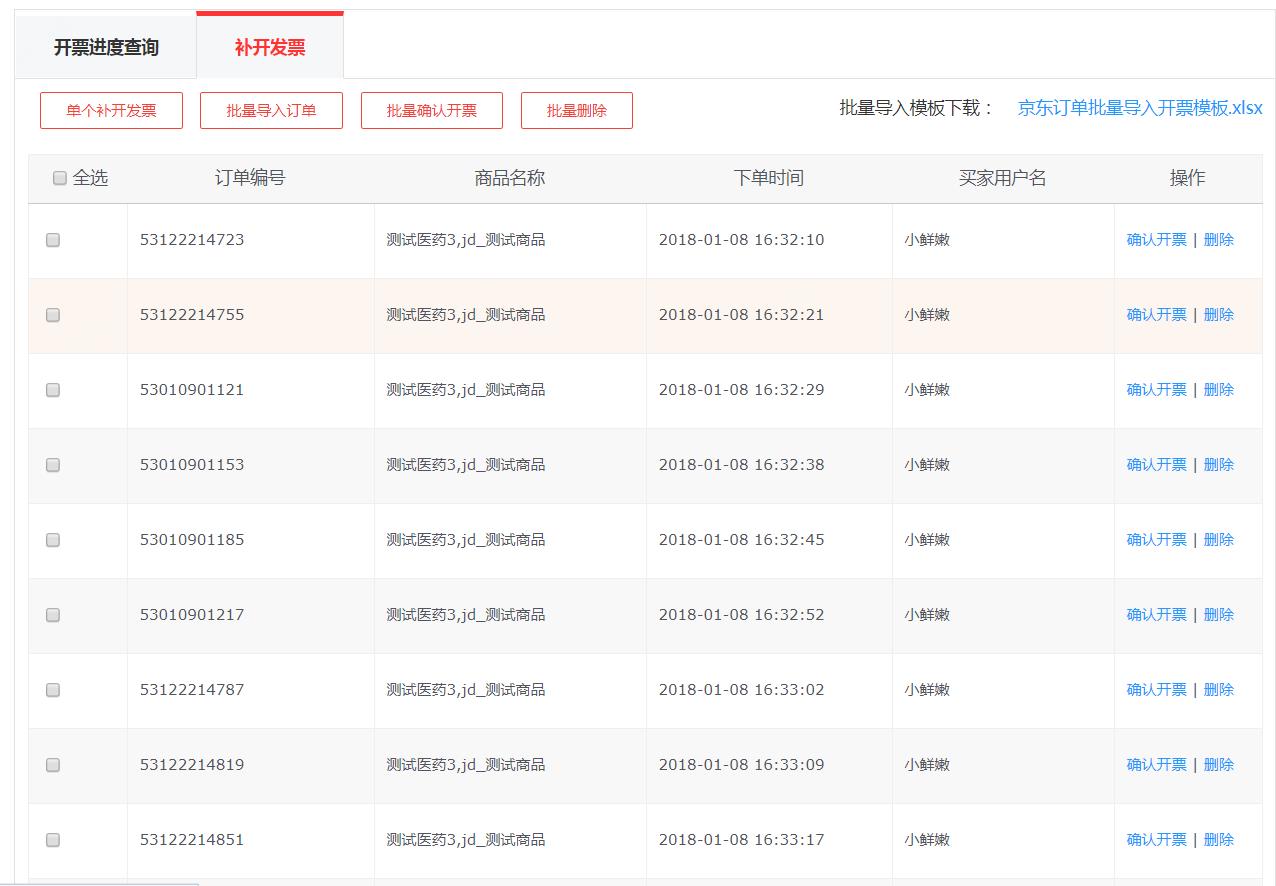The image size is (1276, 886).
Task: Click order number 53122214787
Action: pos(192,690)
